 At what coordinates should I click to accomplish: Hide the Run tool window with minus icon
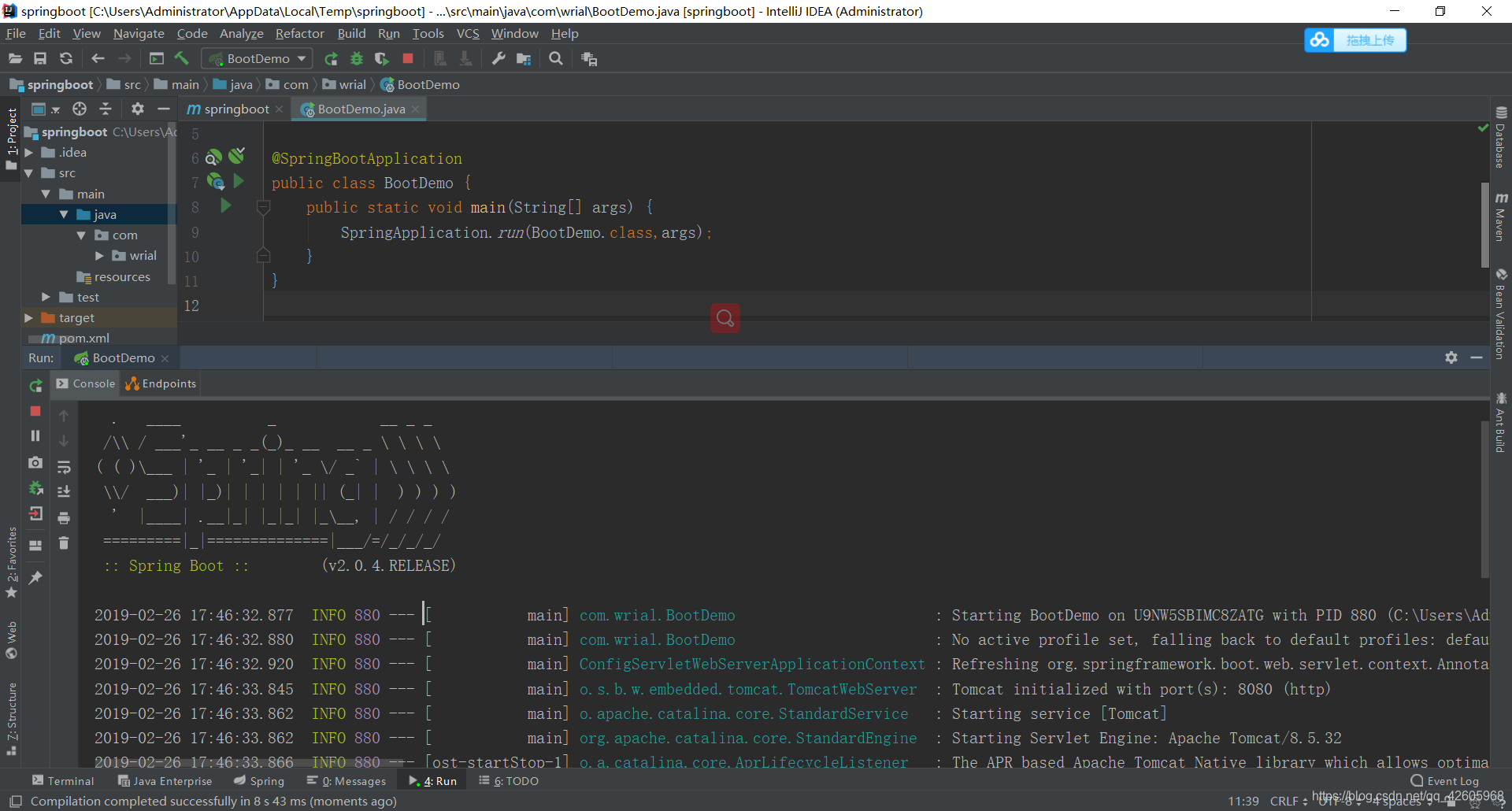tap(1477, 357)
